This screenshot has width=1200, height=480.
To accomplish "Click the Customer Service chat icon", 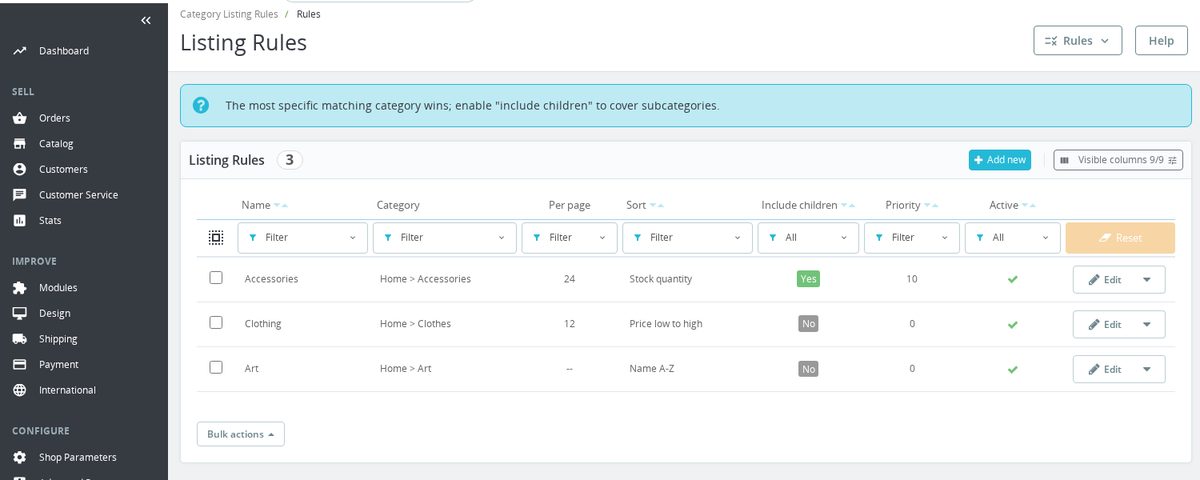I will point(19,195).
